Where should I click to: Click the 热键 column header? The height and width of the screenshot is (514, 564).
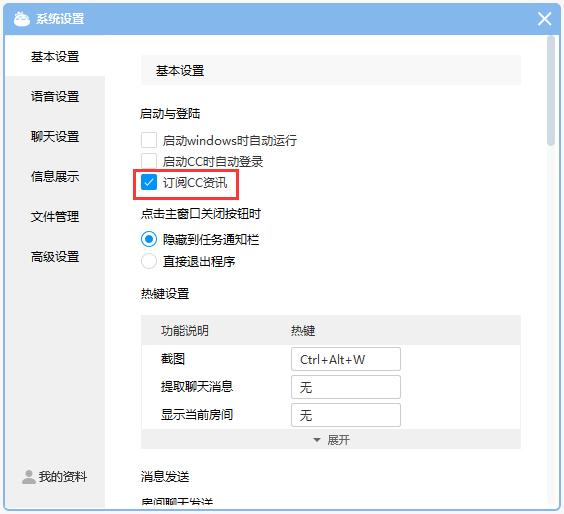[x=303, y=331]
